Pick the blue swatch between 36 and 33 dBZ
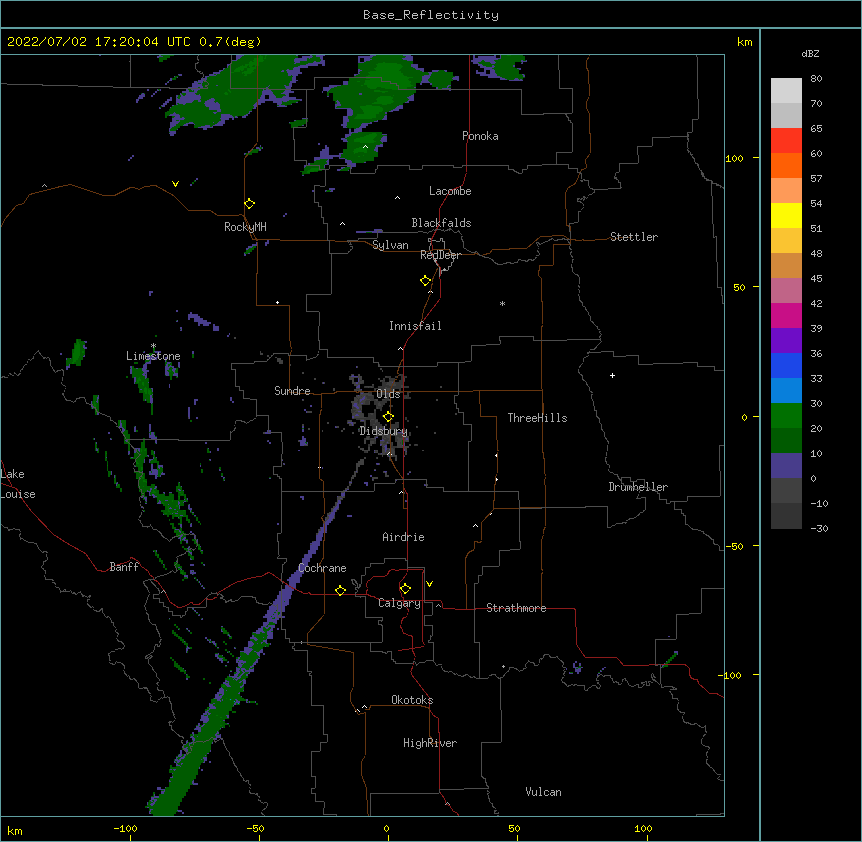 786,365
